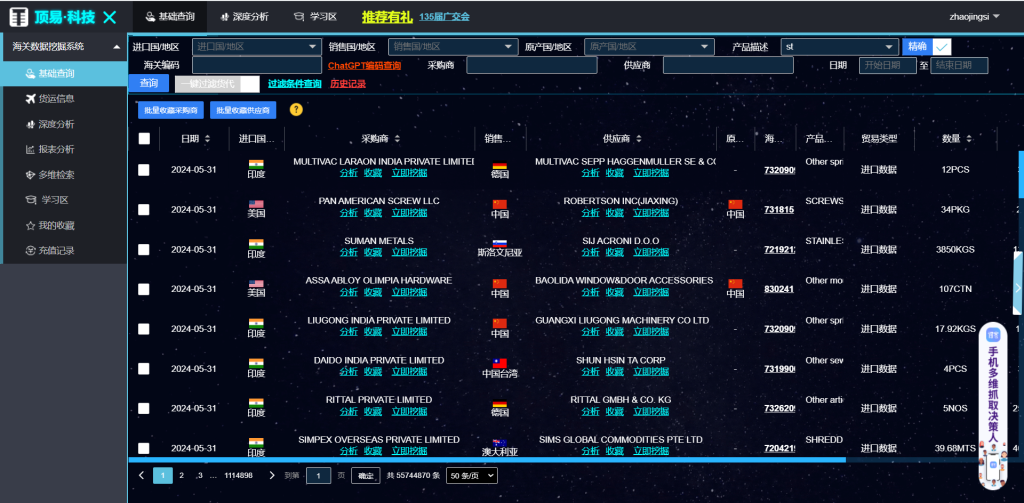Check the MULTIVAC LARAON INDIA row checkbox

point(144,169)
